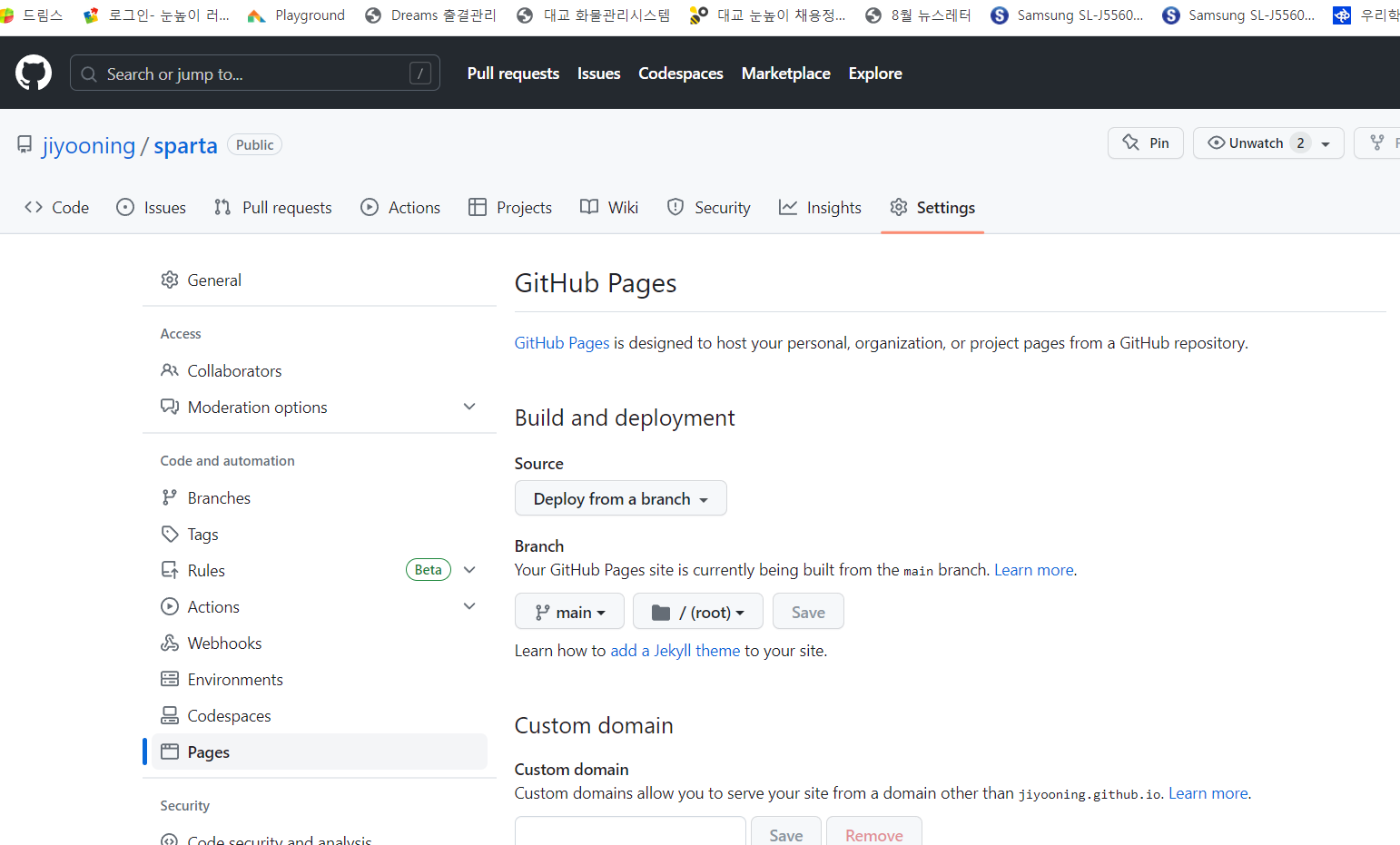Click the General gear icon
The width and height of the screenshot is (1400, 845).
coord(170,280)
